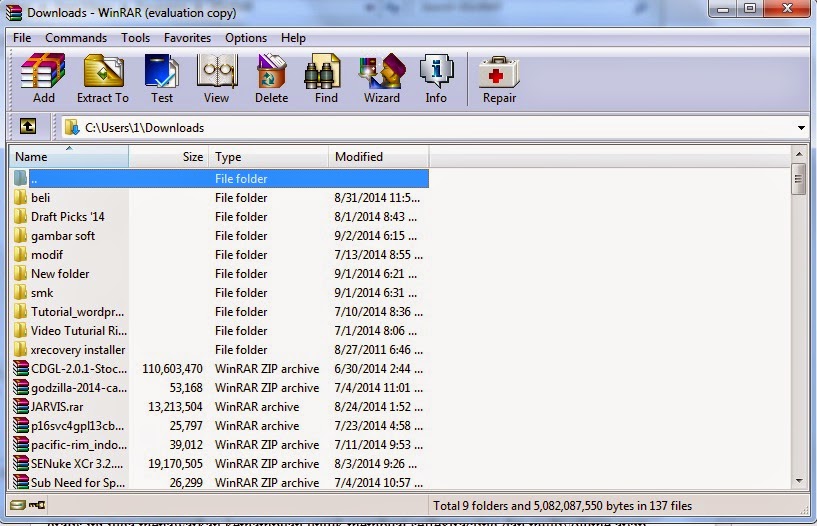The image size is (817, 526).
Task: Click the 8/24/2014 1:52 modified date
Action: click(x=378, y=407)
